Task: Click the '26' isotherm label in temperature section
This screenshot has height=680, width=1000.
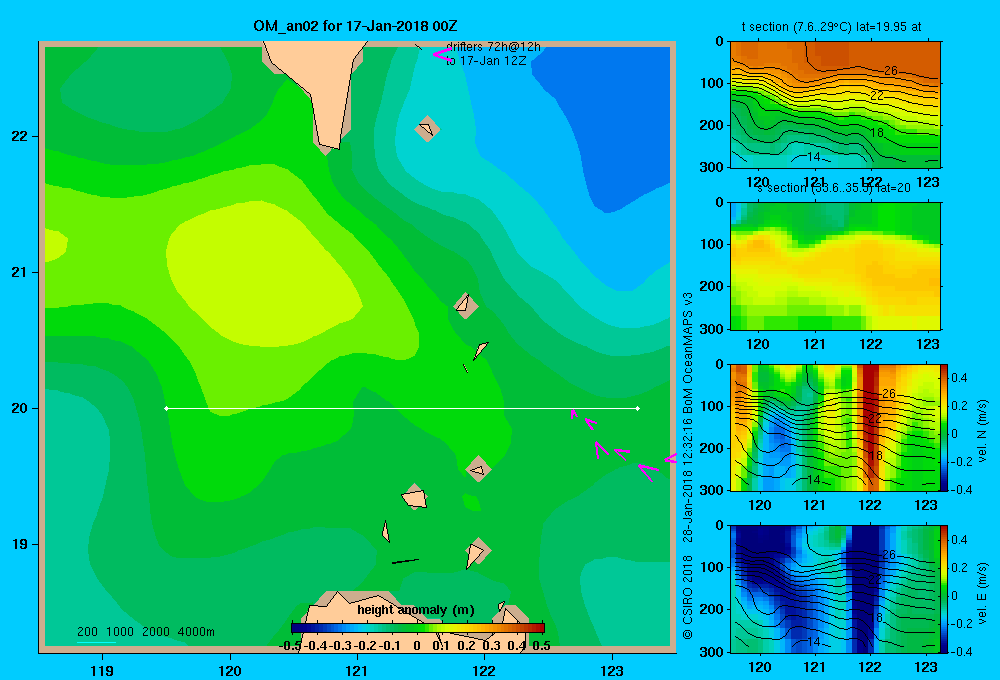Action: tap(890, 71)
